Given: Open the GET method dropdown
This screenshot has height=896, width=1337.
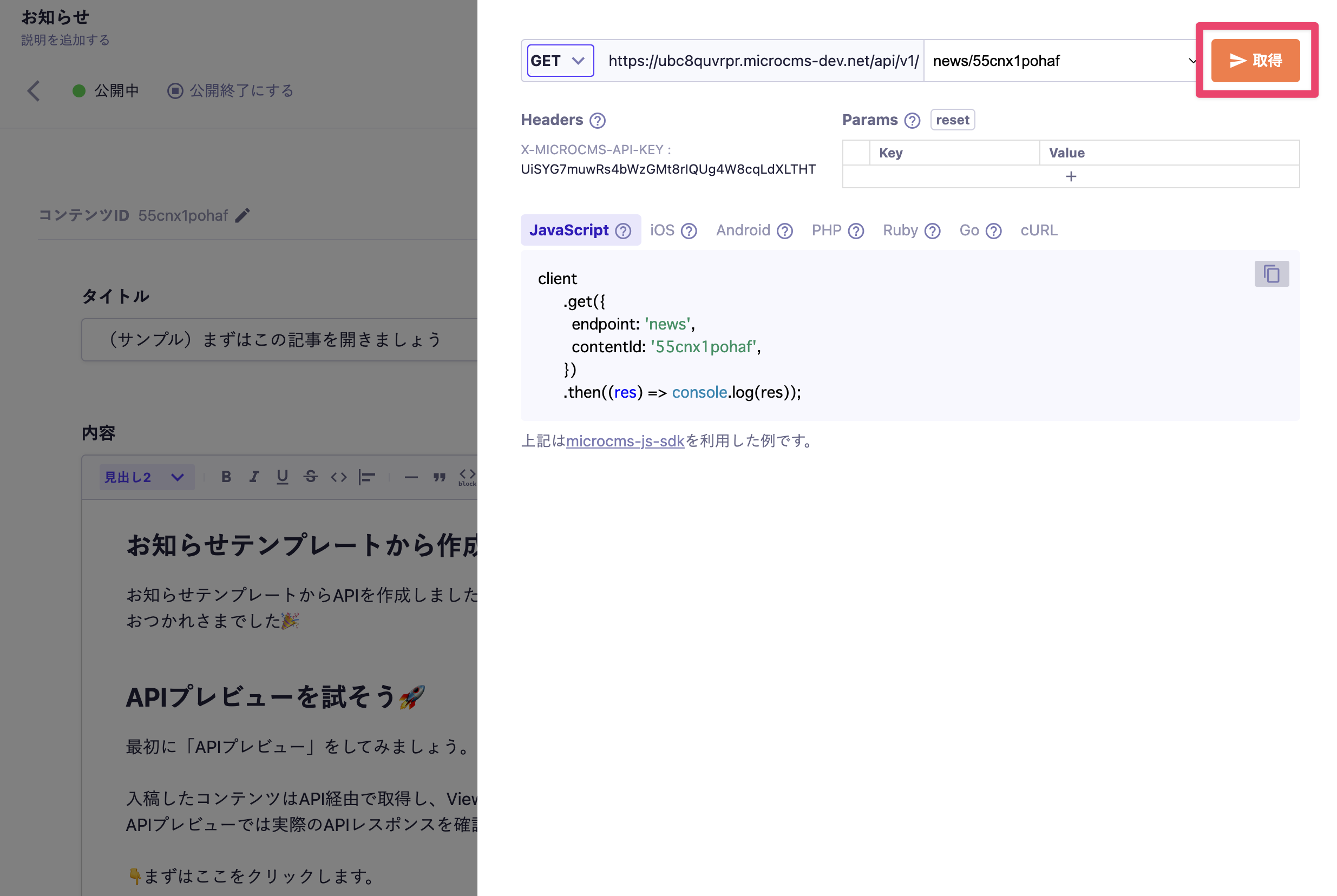Looking at the screenshot, I should point(559,61).
